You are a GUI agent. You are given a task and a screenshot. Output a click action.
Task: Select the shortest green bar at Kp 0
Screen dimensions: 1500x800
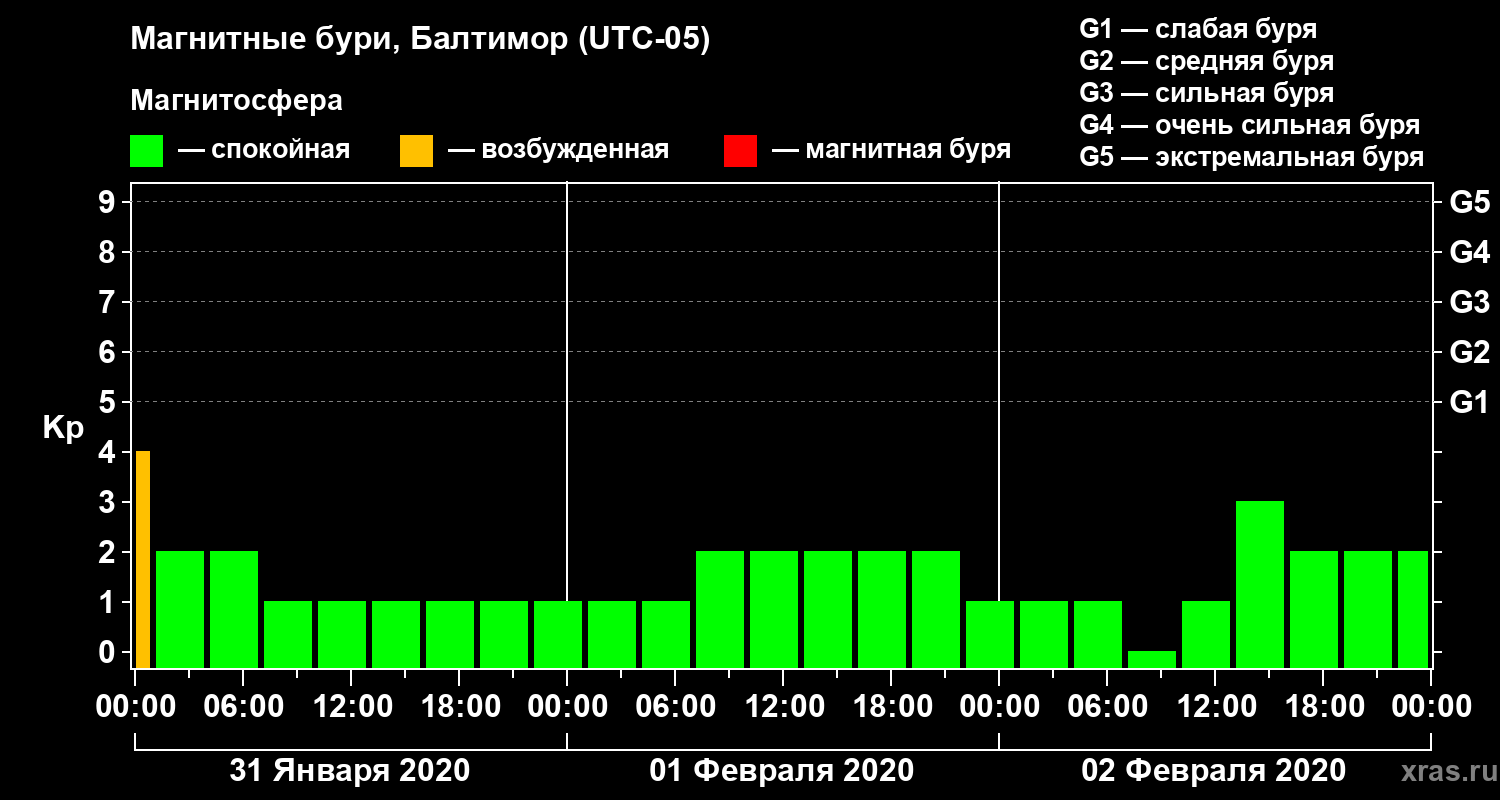pos(1152,659)
